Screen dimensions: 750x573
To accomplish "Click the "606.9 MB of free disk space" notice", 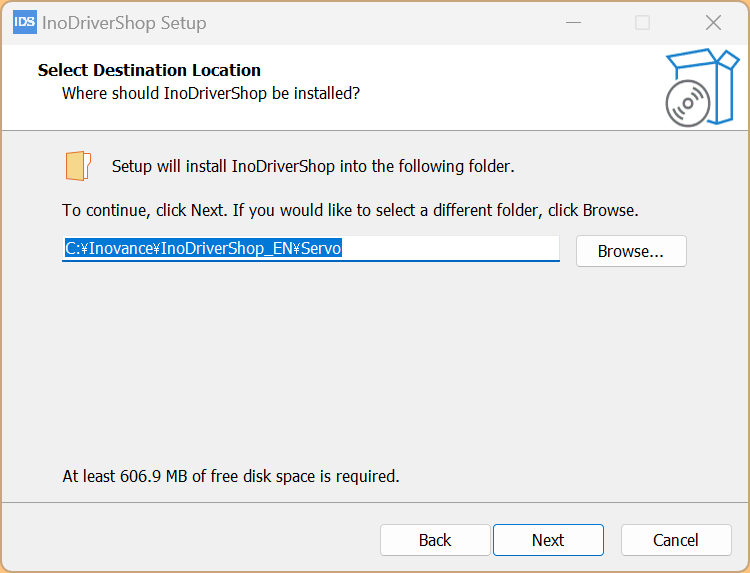I will coord(231,476).
